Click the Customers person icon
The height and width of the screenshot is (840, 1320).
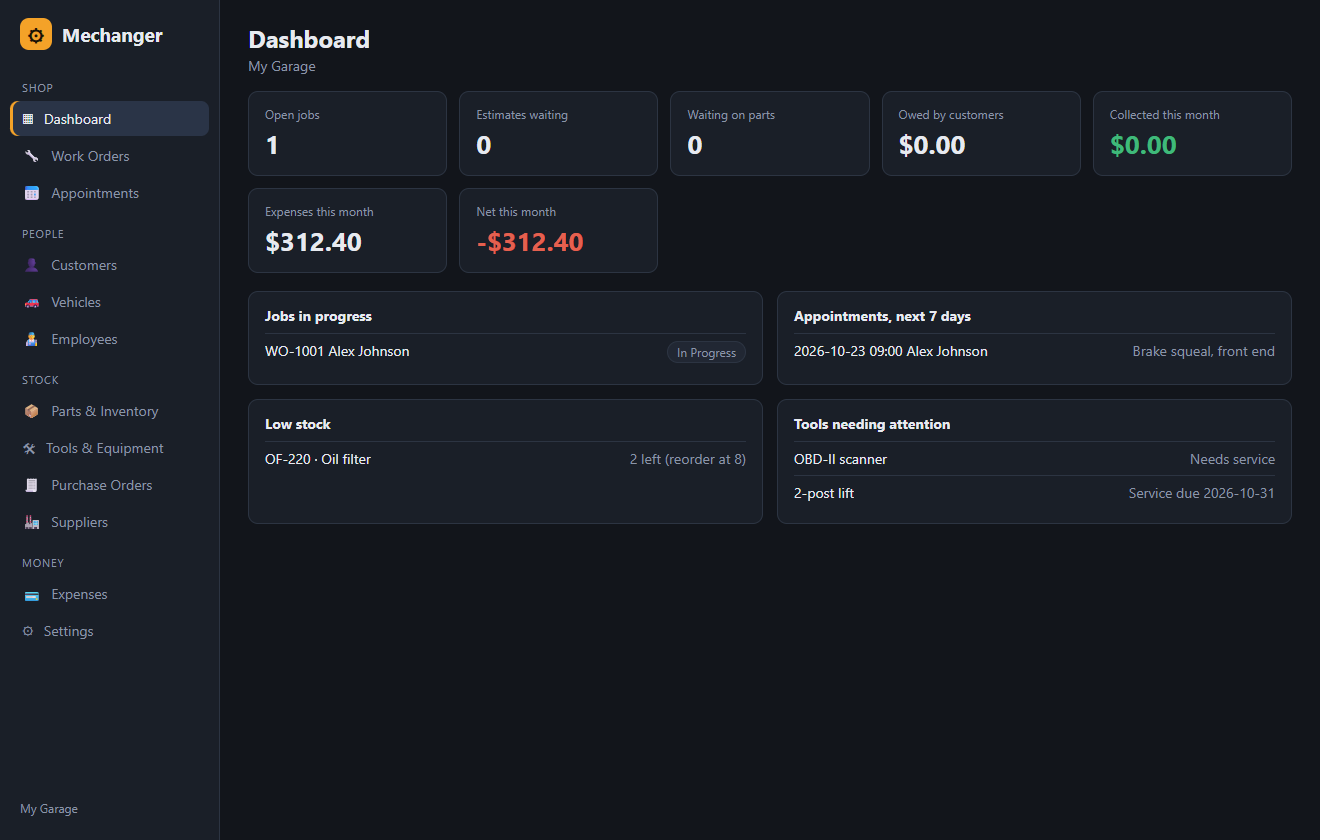coord(31,265)
